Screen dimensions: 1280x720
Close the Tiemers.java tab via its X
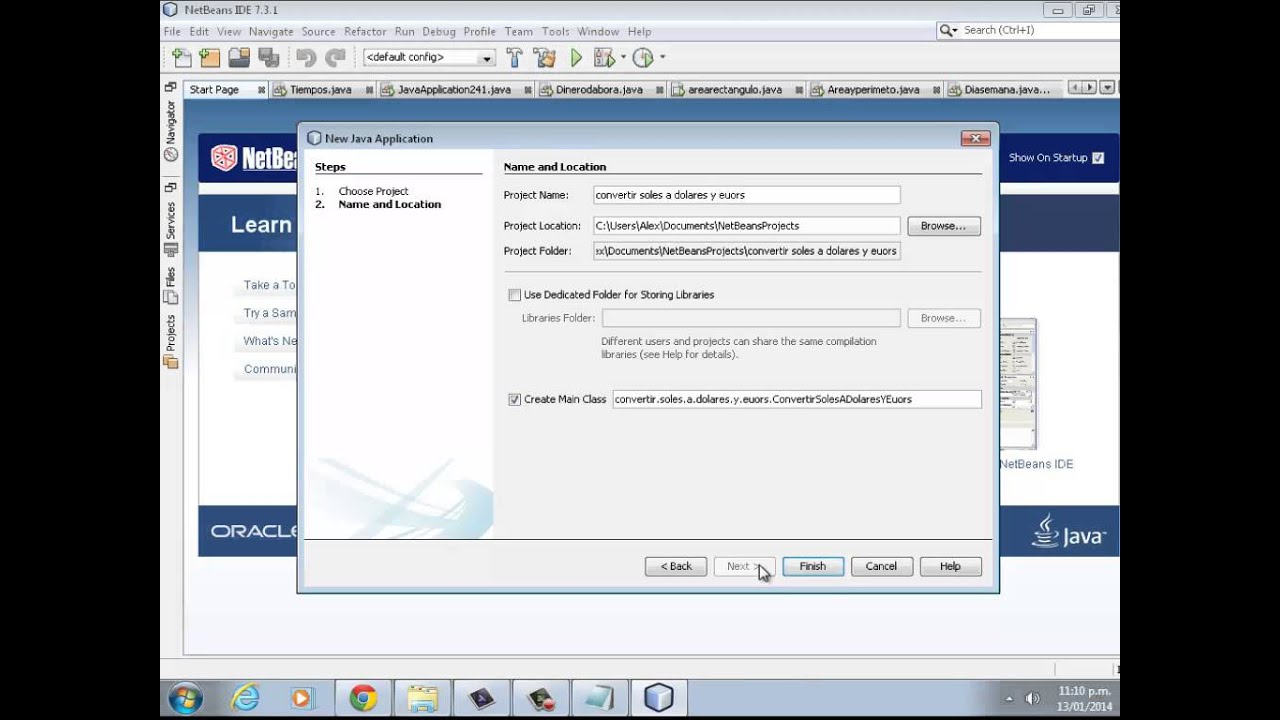tap(369, 90)
